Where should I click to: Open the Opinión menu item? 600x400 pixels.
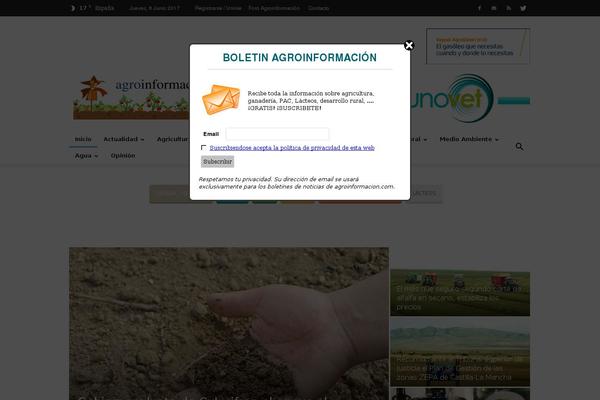(123, 156)
